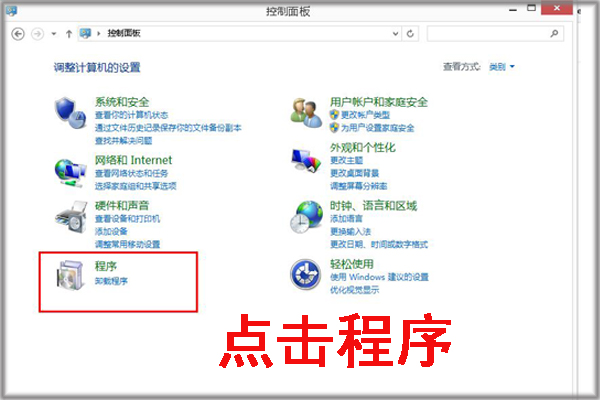Click 查看网络状态和任务 link
Image resolution: width=600 pixels, height=400 pixels.
(131, 173)
